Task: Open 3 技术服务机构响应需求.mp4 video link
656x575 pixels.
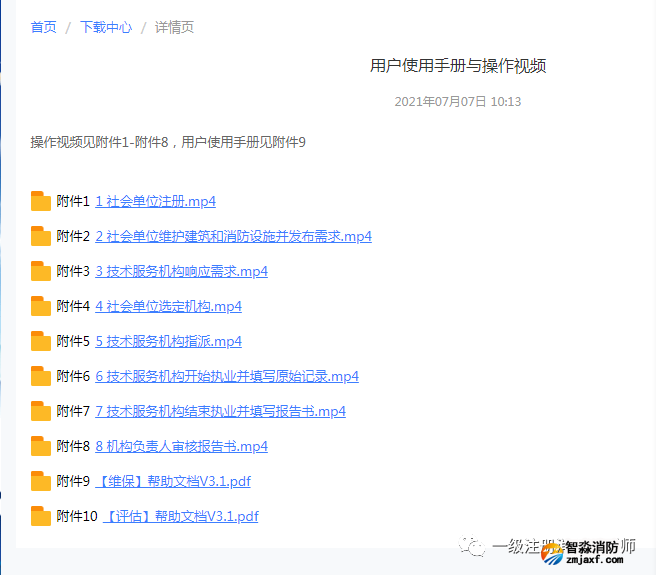Action: (181, 271)
